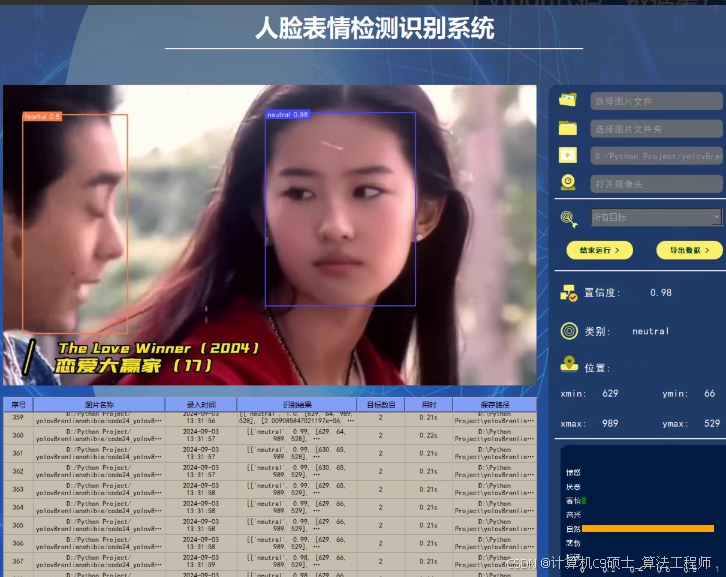The height and width of the screenshot is (577, 726).
Task: Click the ymax value 529
Action: point(712,423)
